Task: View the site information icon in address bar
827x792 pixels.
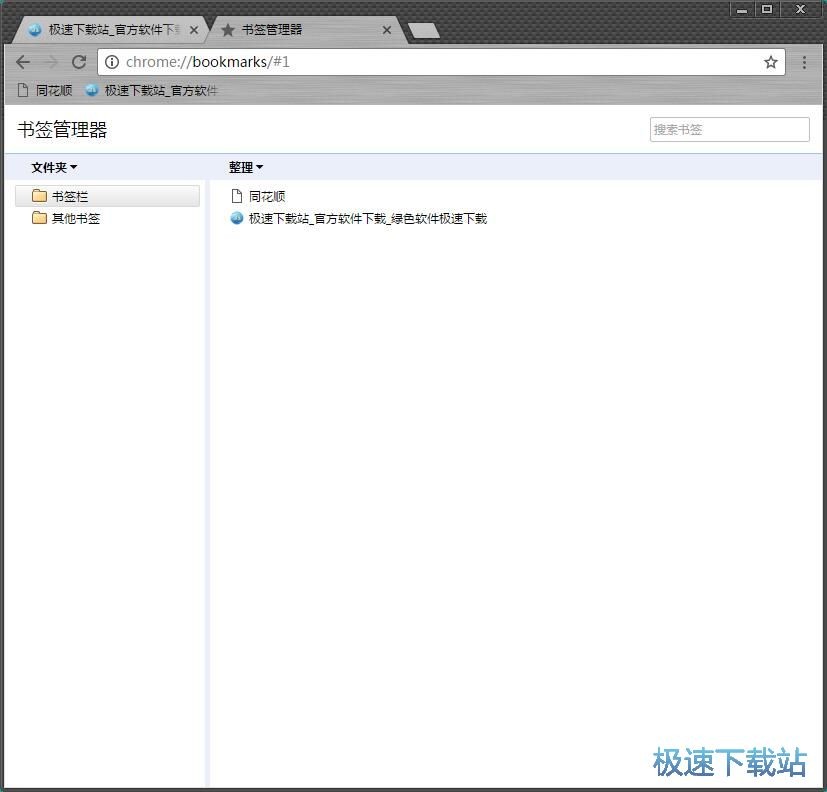Action: (x=112, y=62)
